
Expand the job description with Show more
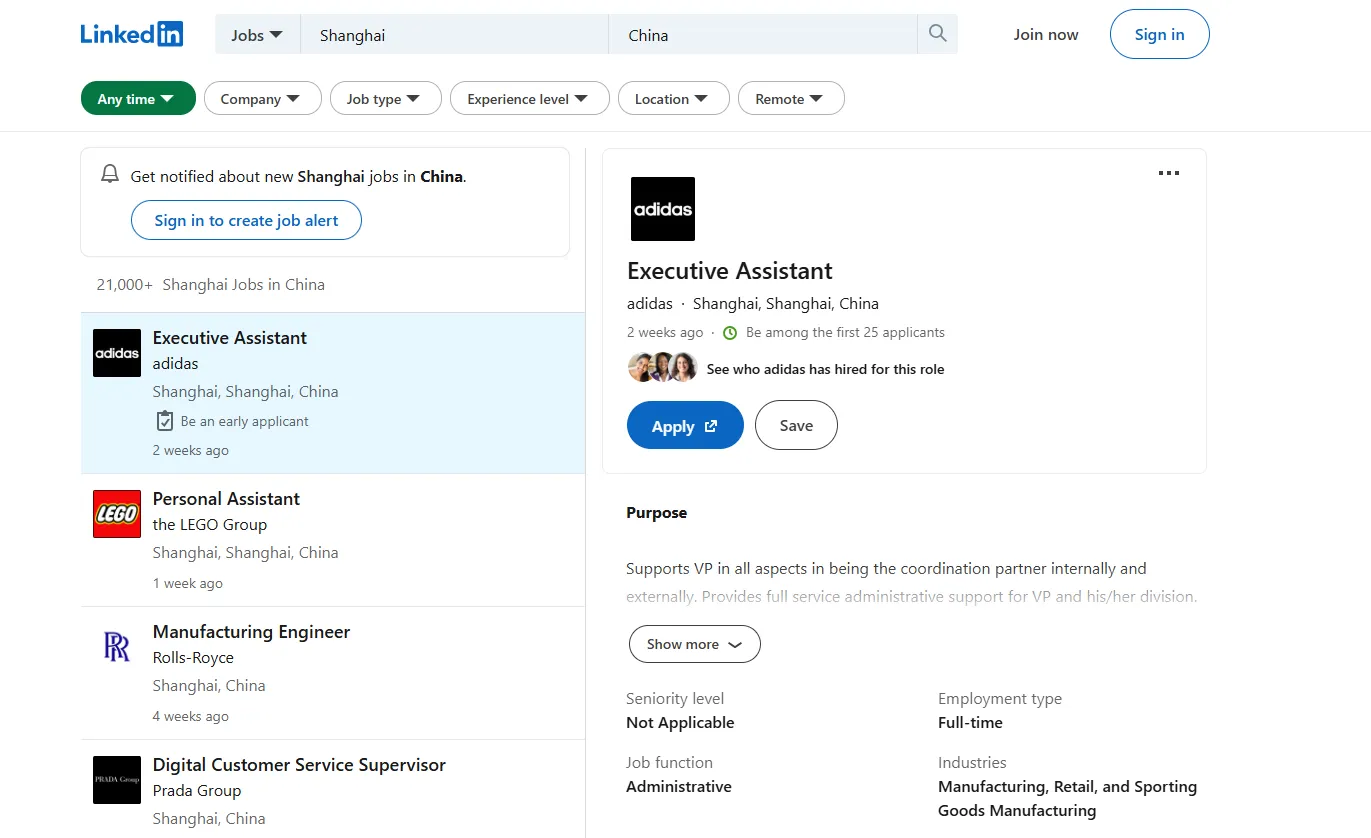tap(695, 644)
